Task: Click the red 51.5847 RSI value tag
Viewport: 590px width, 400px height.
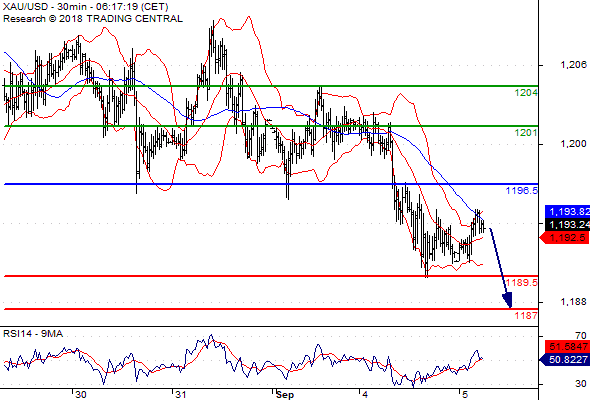Action: point(567,347)
